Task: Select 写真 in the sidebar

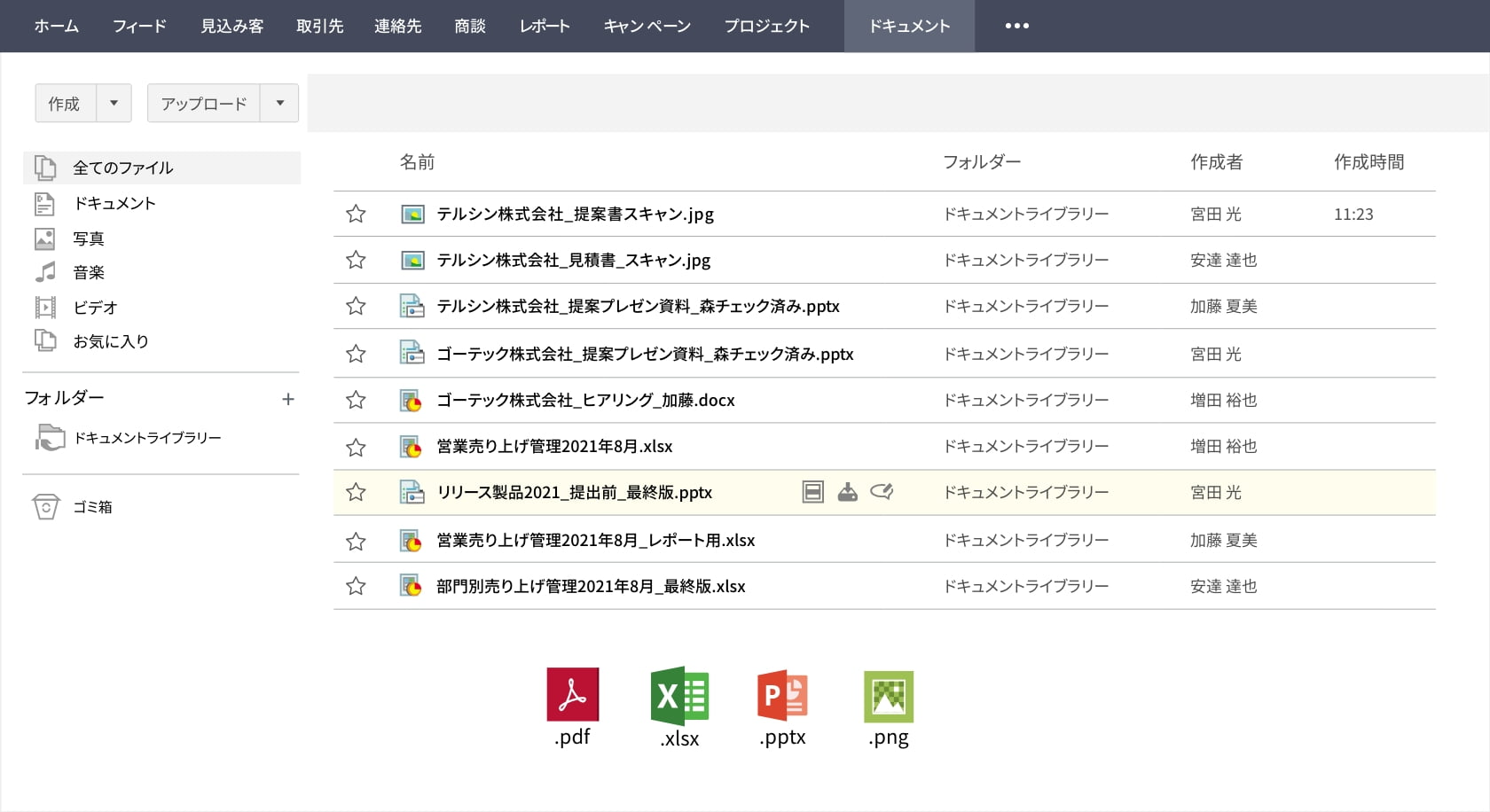Action: [x=88, y=238]
